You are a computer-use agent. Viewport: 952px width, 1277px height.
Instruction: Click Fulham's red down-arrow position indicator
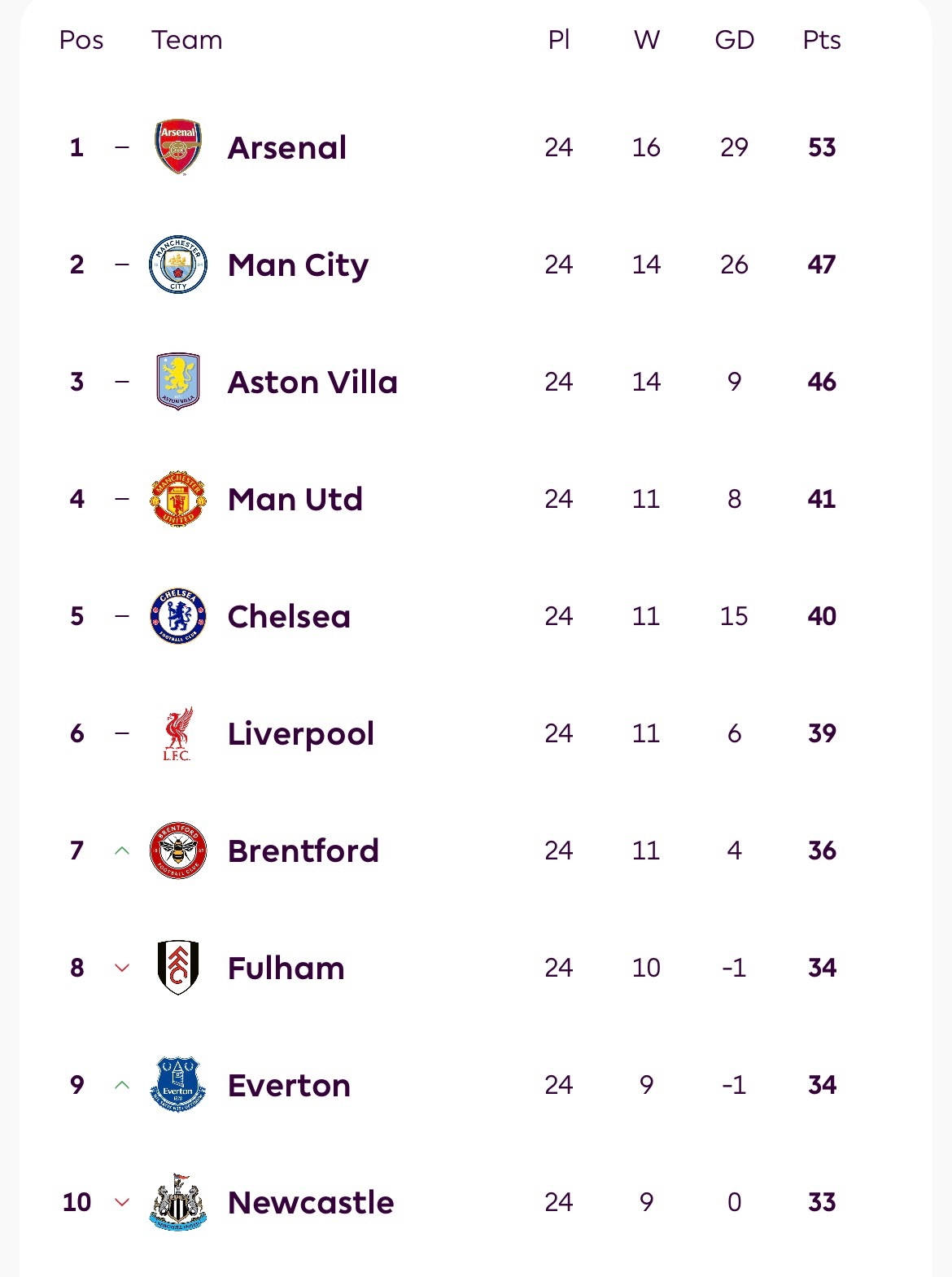[122, 968]
